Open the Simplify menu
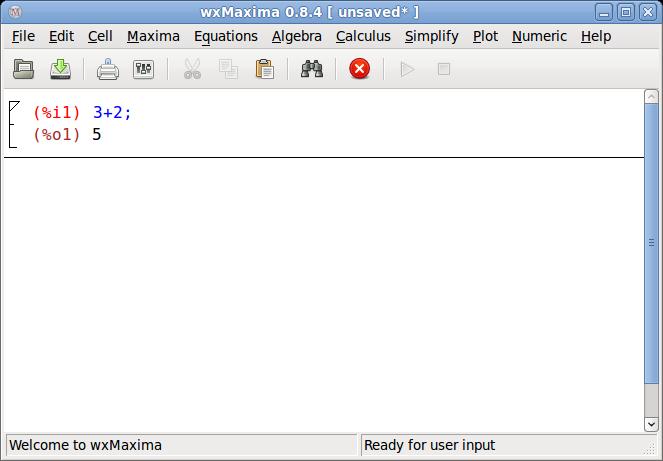The image size is (663, 461). [432, 36]
